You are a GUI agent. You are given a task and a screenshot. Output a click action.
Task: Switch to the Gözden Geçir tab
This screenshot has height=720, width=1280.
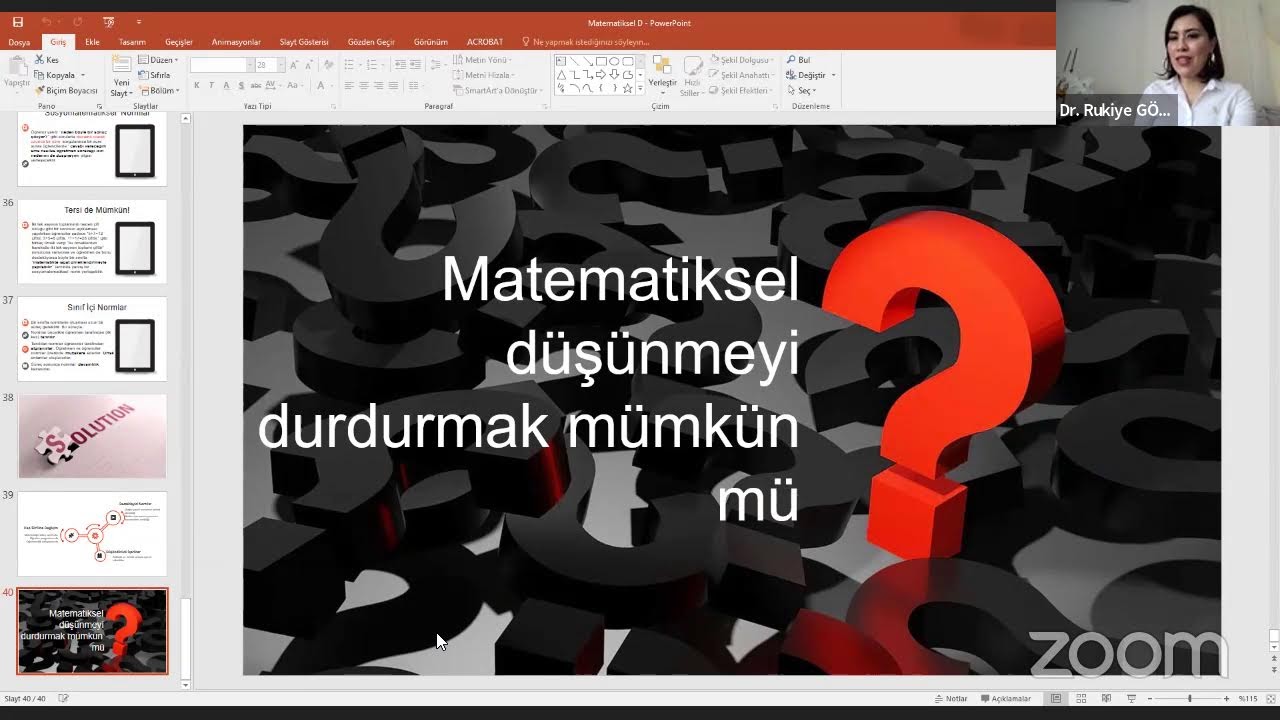pos(371,42)
